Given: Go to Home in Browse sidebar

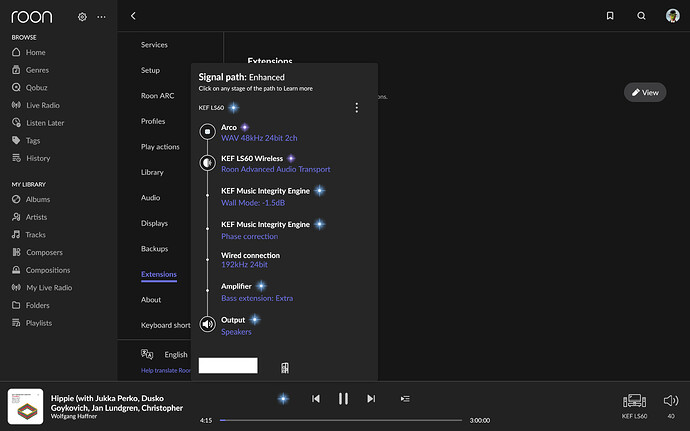Looking at the screenshot, I should click(29, 52).
